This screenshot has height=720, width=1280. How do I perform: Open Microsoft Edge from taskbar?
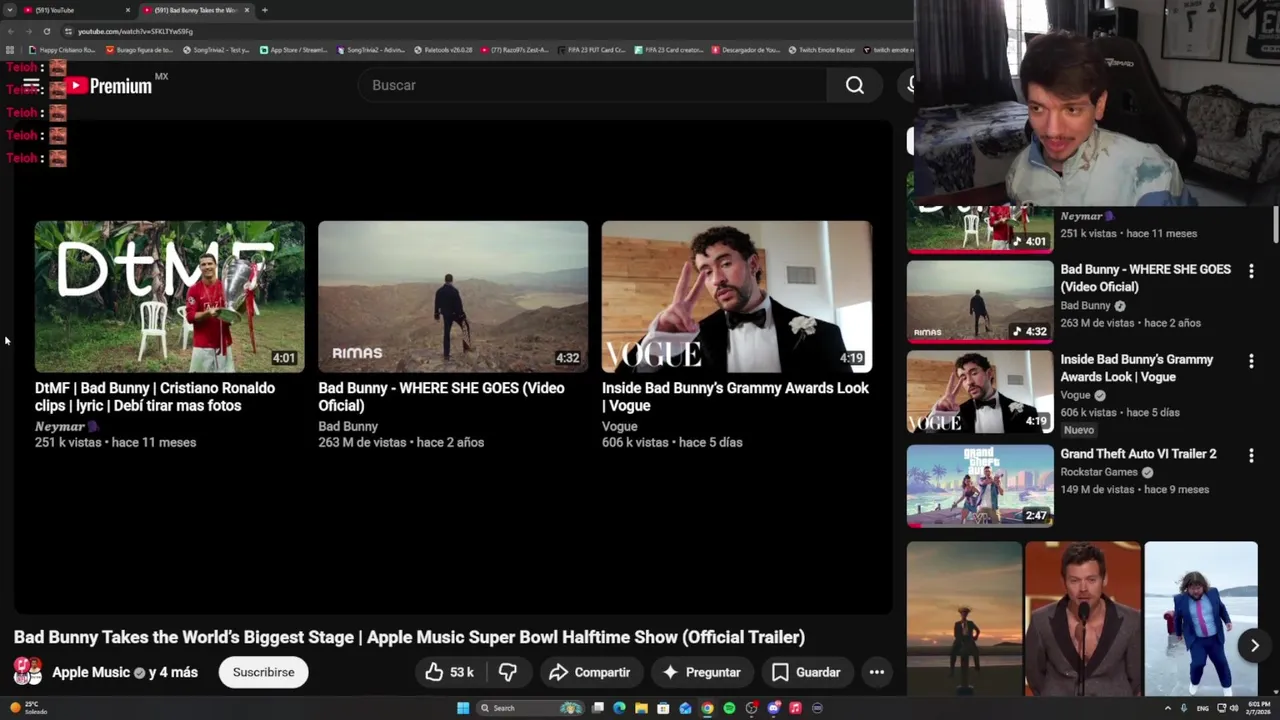coord(619,708)
